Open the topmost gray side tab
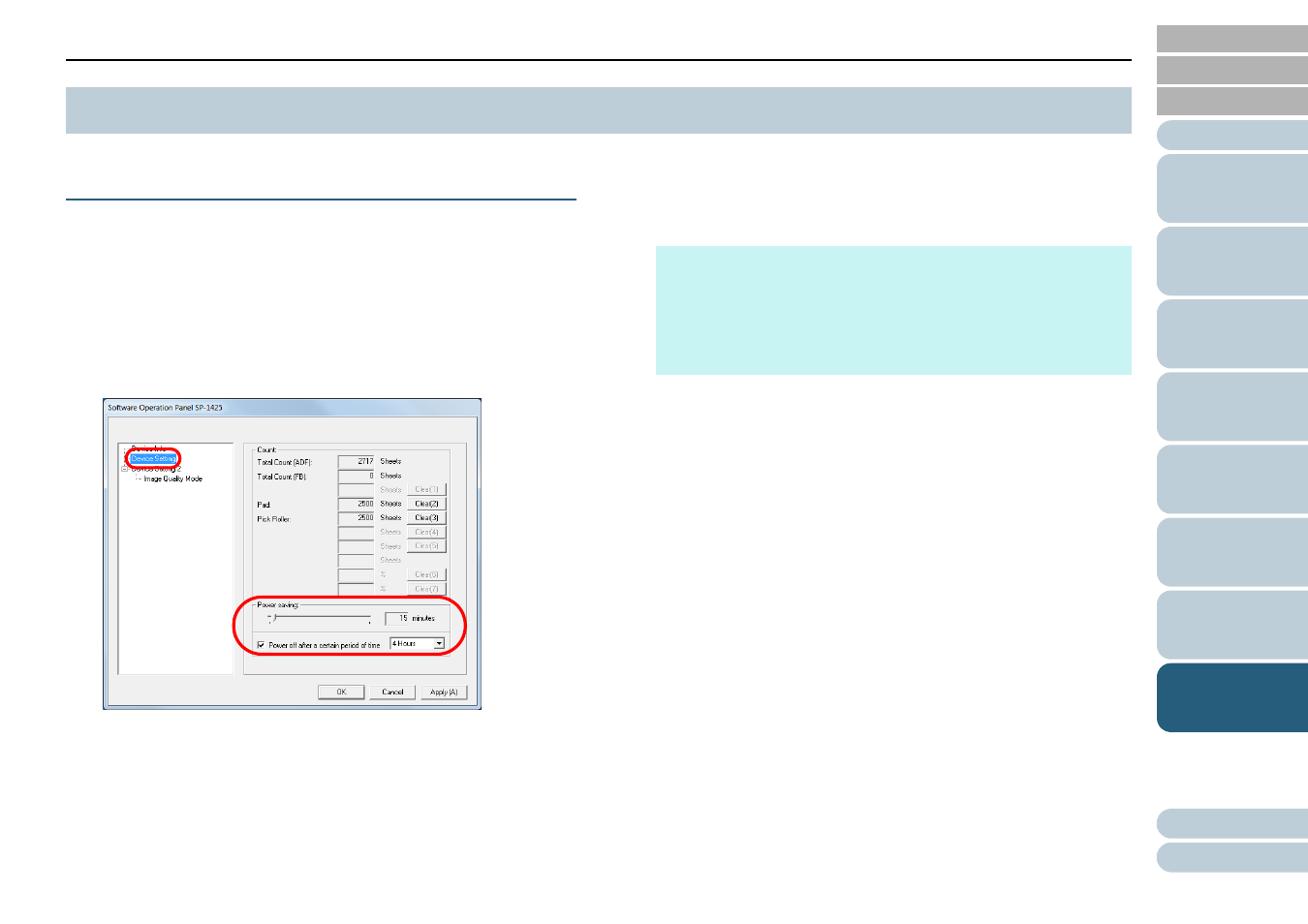This screenshot has width=1308, height=924. point(1232,39)
